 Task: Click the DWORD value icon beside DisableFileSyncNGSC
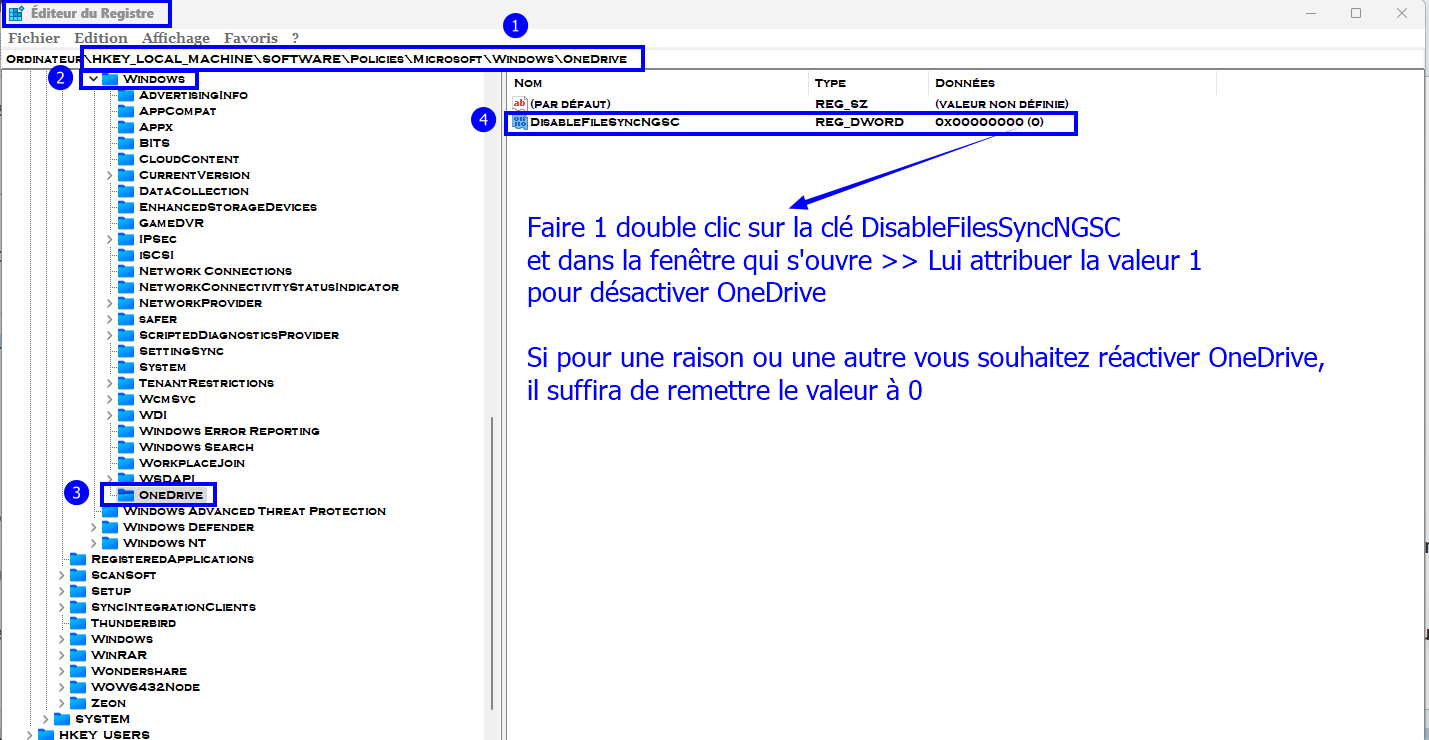click(x=519, y=123)
